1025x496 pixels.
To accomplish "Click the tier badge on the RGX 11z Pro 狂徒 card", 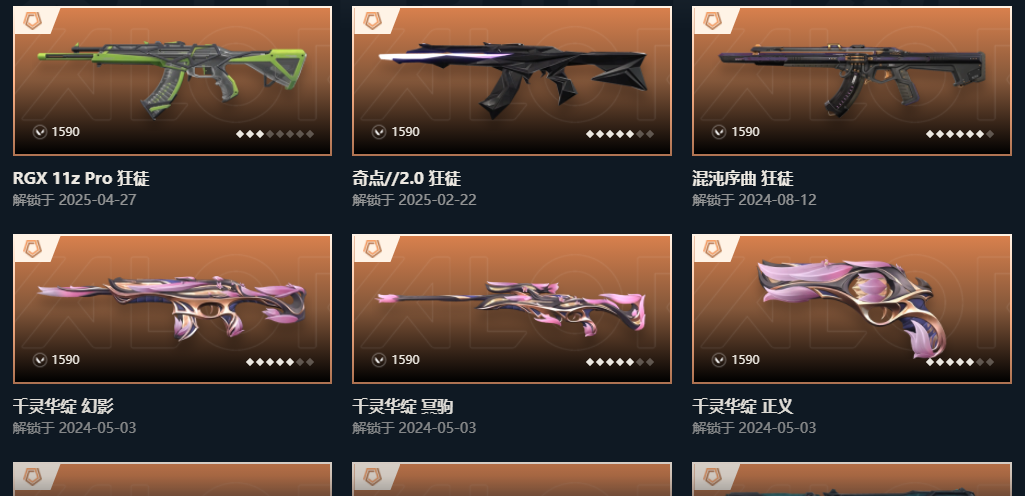I will (32, 20).
